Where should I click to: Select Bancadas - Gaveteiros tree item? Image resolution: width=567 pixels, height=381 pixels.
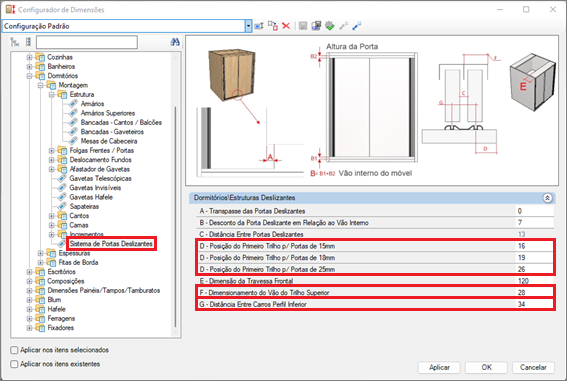pyautogui.click(x=112, y=132)
